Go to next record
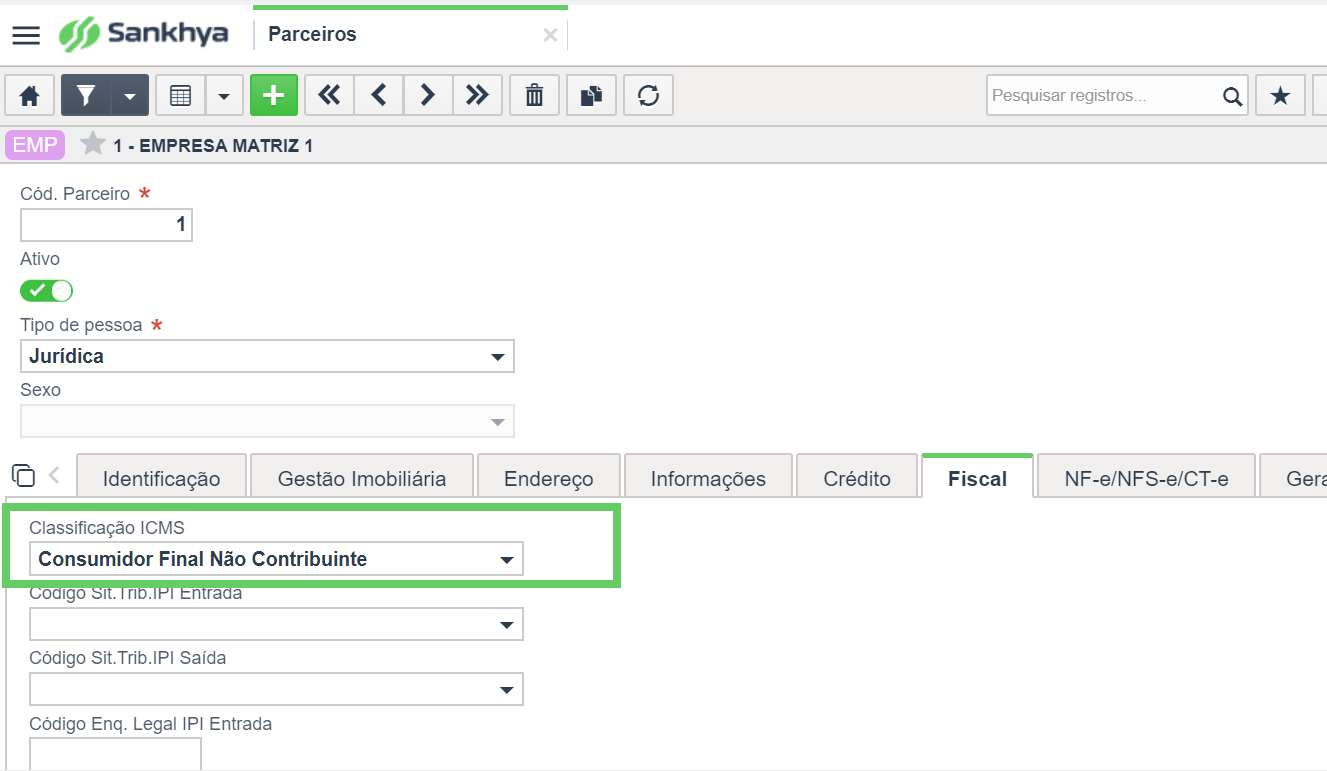The height and width of the screenshot is (771, 1327). click(x=428, y=95)
